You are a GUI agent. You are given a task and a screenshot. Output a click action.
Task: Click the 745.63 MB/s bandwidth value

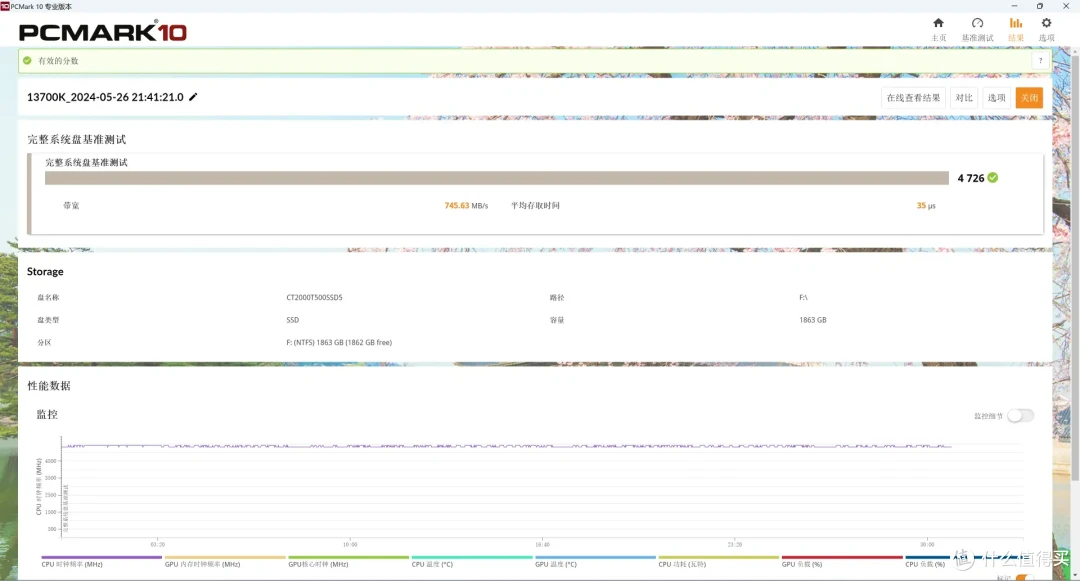[466, 206]
